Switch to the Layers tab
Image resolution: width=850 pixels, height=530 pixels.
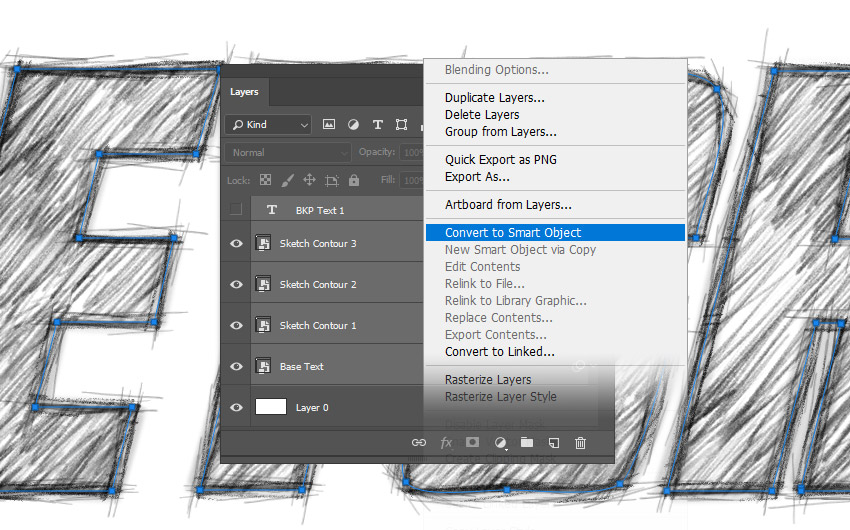(244, 92)
